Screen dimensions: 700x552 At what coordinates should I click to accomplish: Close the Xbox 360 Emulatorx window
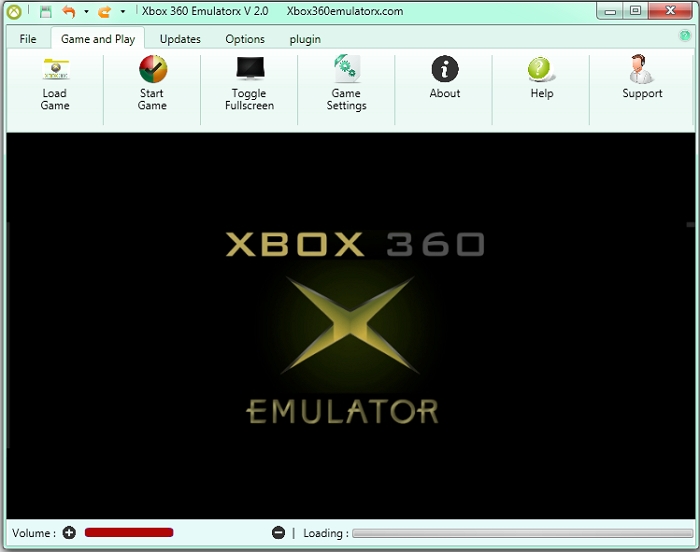670,11
